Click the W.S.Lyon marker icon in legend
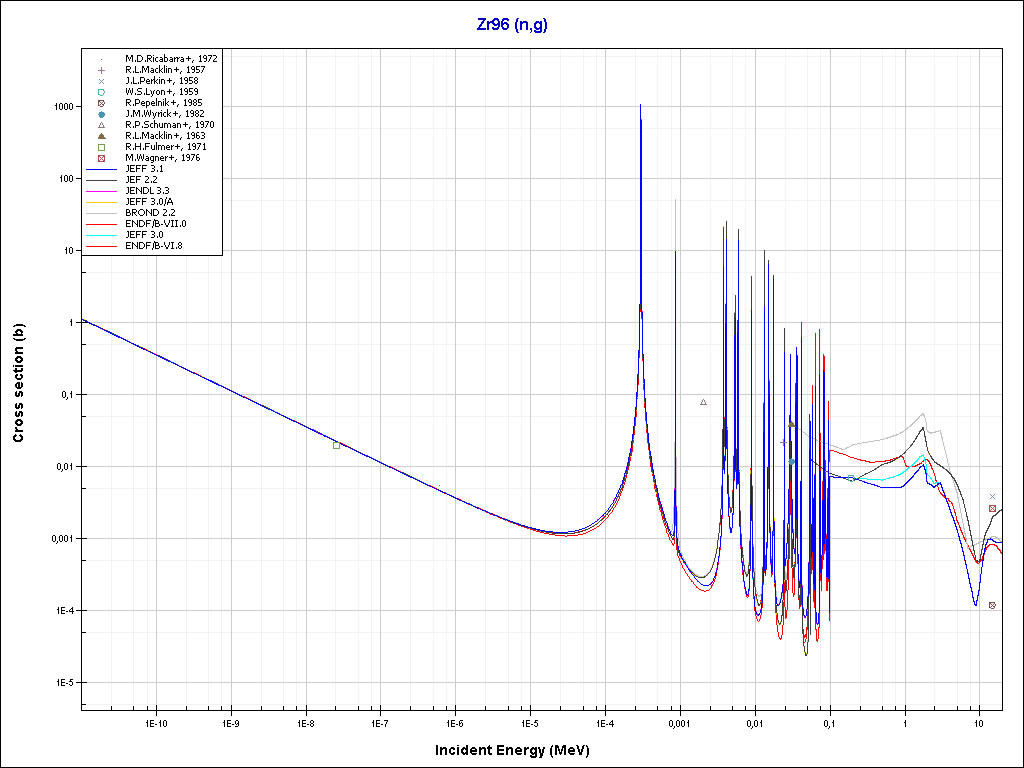1024x768 pixels. click(101, 92)
